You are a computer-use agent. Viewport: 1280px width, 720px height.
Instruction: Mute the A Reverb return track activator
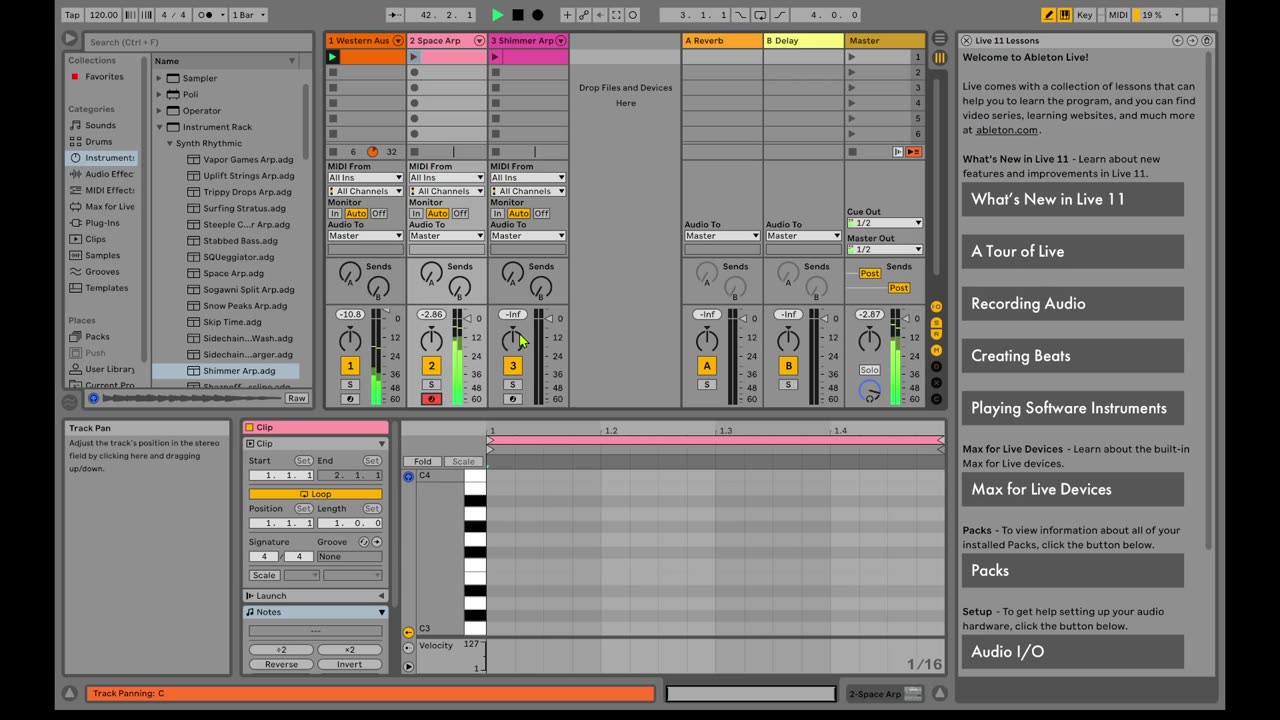(x=707, y=366)
